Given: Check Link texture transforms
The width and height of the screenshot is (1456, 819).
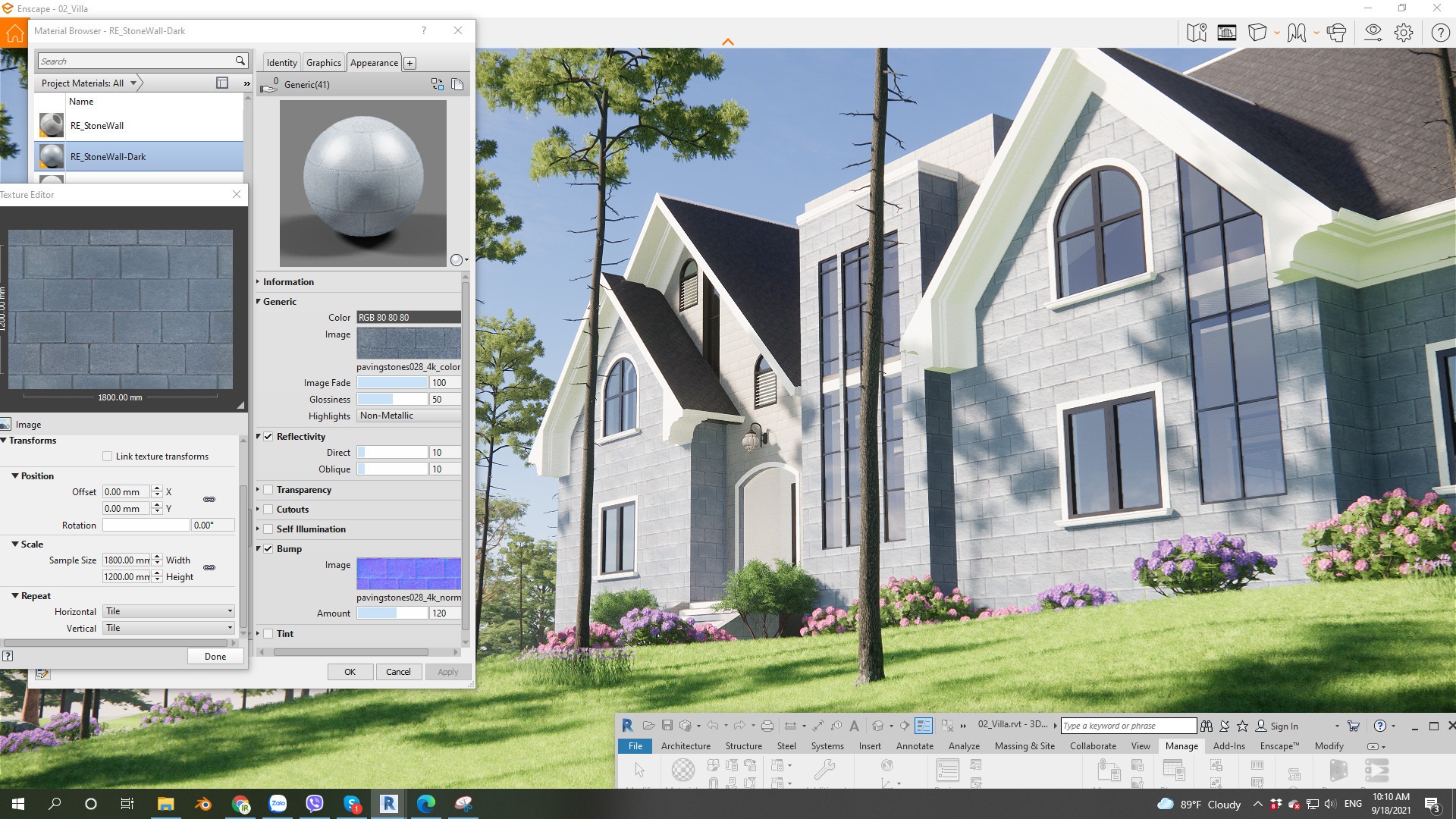Looking at the screenshot, I should click(107, 457).
